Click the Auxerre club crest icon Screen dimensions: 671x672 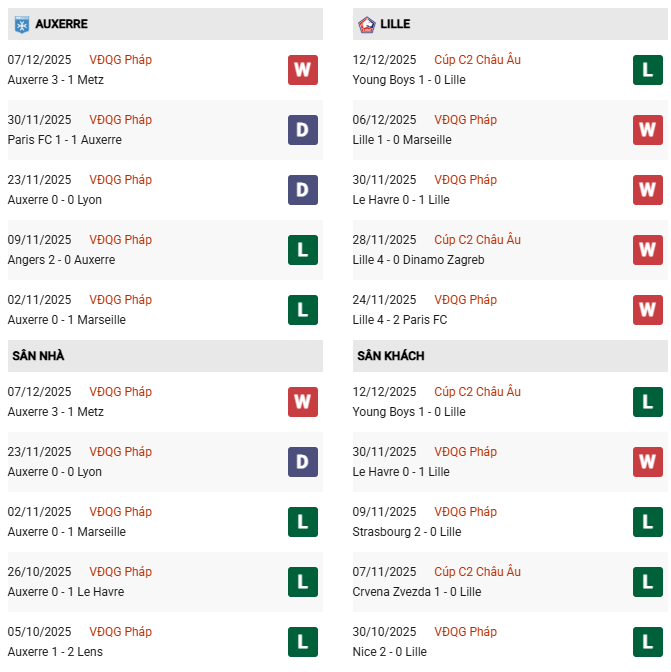coord(21,23)
